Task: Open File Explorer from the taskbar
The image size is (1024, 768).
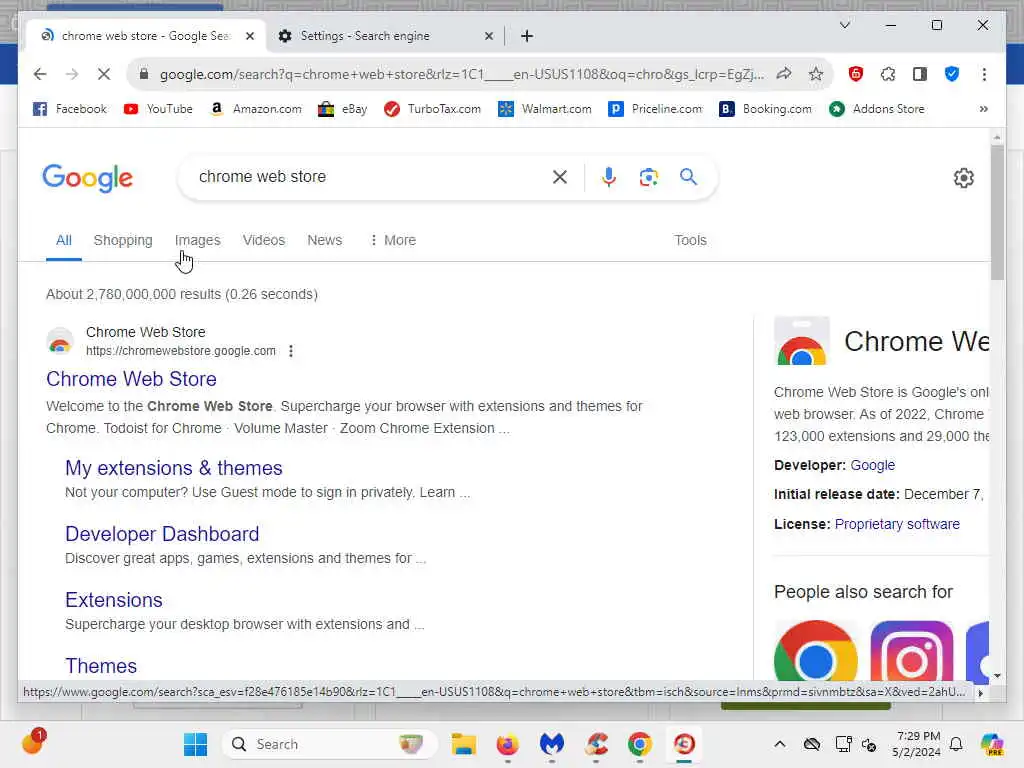Action: click(464, 744)
